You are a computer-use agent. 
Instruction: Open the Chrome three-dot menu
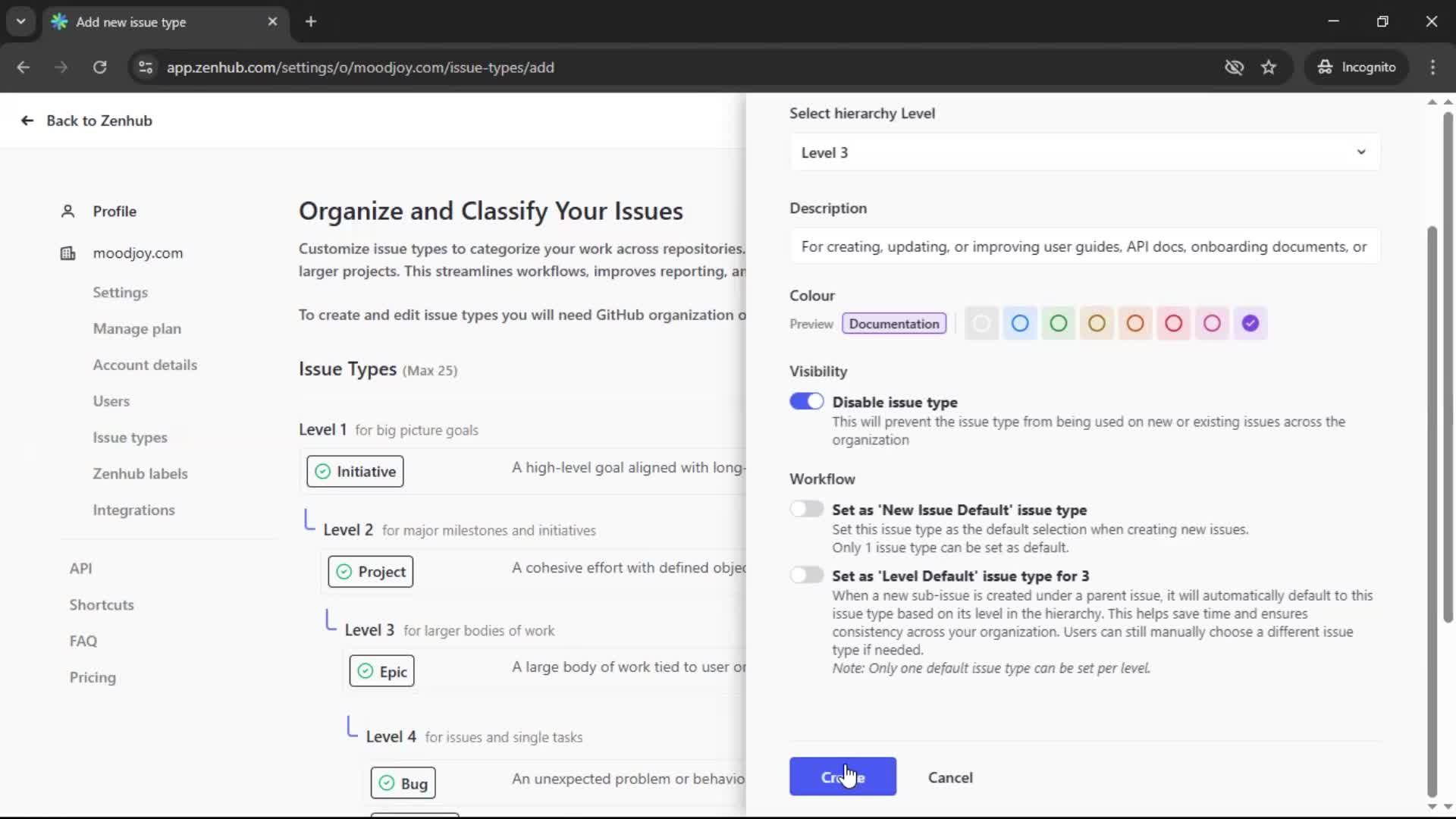pyautogui.click(x=1433, y=67)
